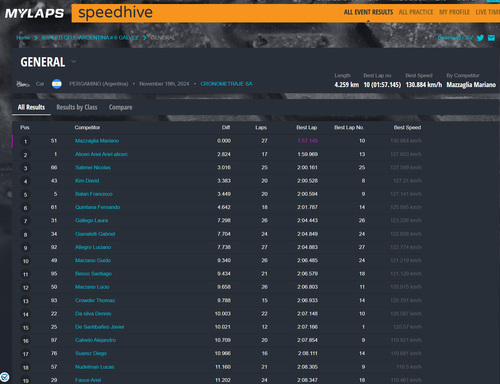
Task: Open the Compare tab
Action: click(x=121, y=107)
